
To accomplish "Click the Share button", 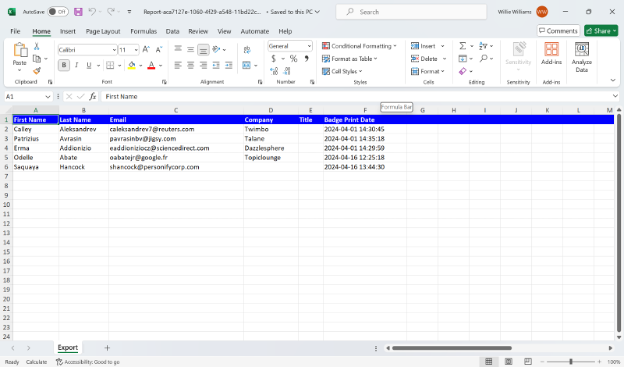I will [x=601, y=31].
